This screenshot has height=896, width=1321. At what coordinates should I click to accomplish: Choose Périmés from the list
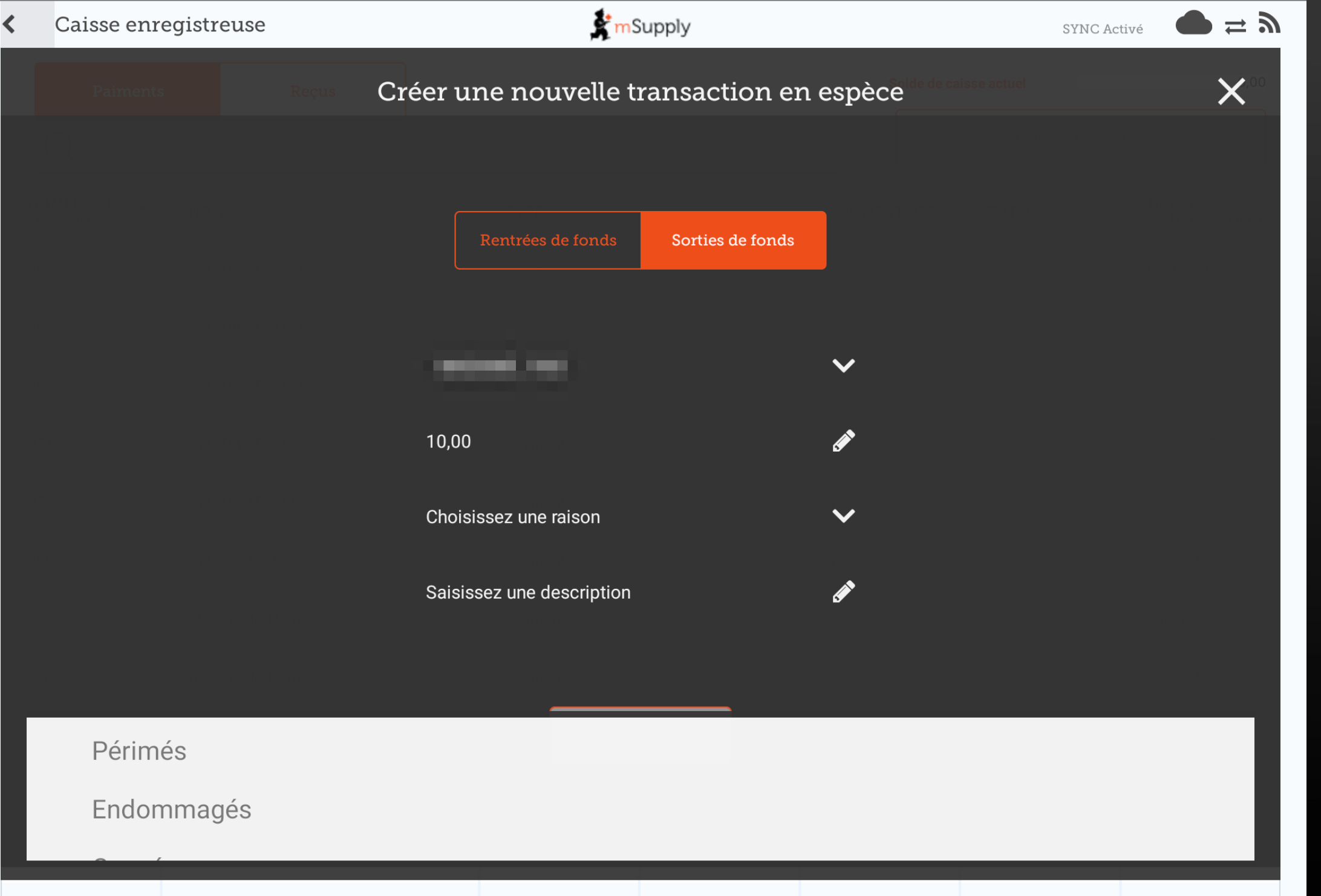coord(139,751)
